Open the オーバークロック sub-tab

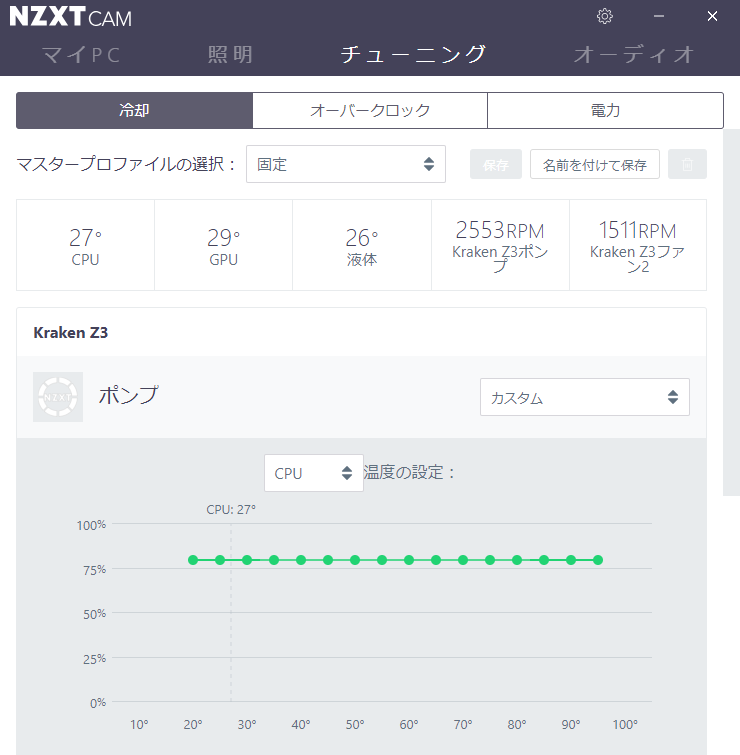tap(370, 110)
